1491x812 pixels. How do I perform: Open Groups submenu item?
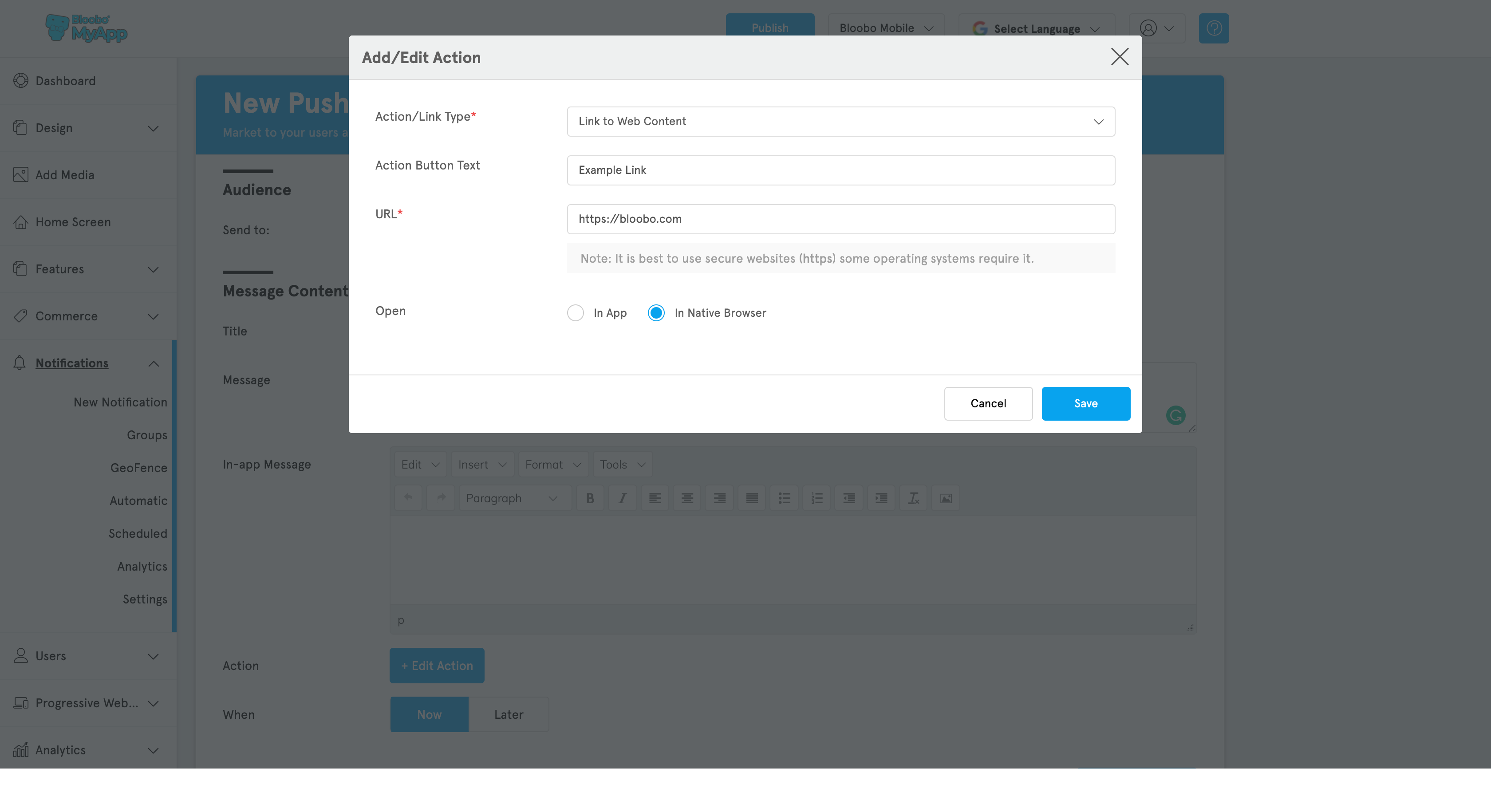147,435
